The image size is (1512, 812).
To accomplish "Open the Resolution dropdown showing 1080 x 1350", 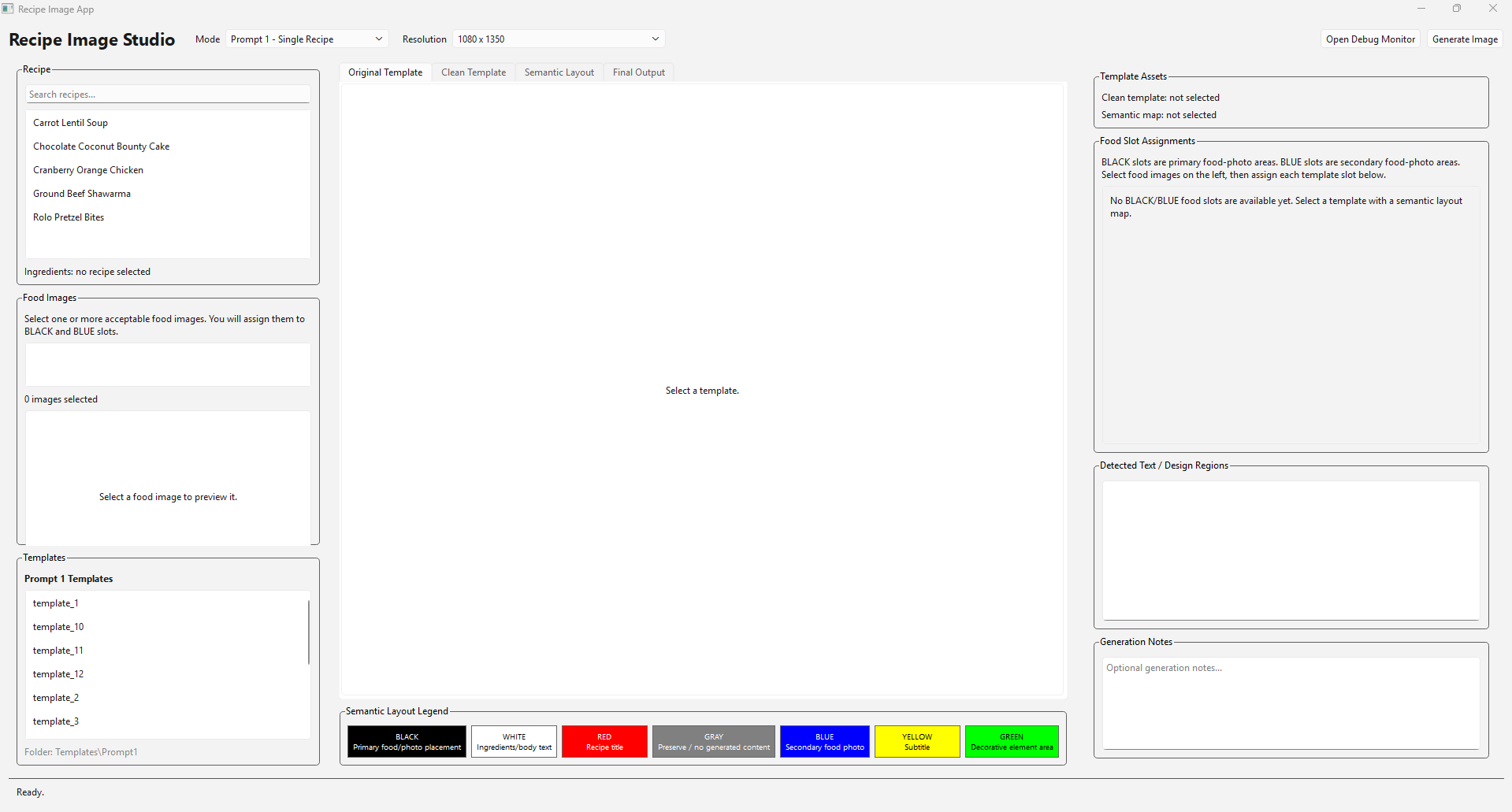I will click(x=559, y=39).
